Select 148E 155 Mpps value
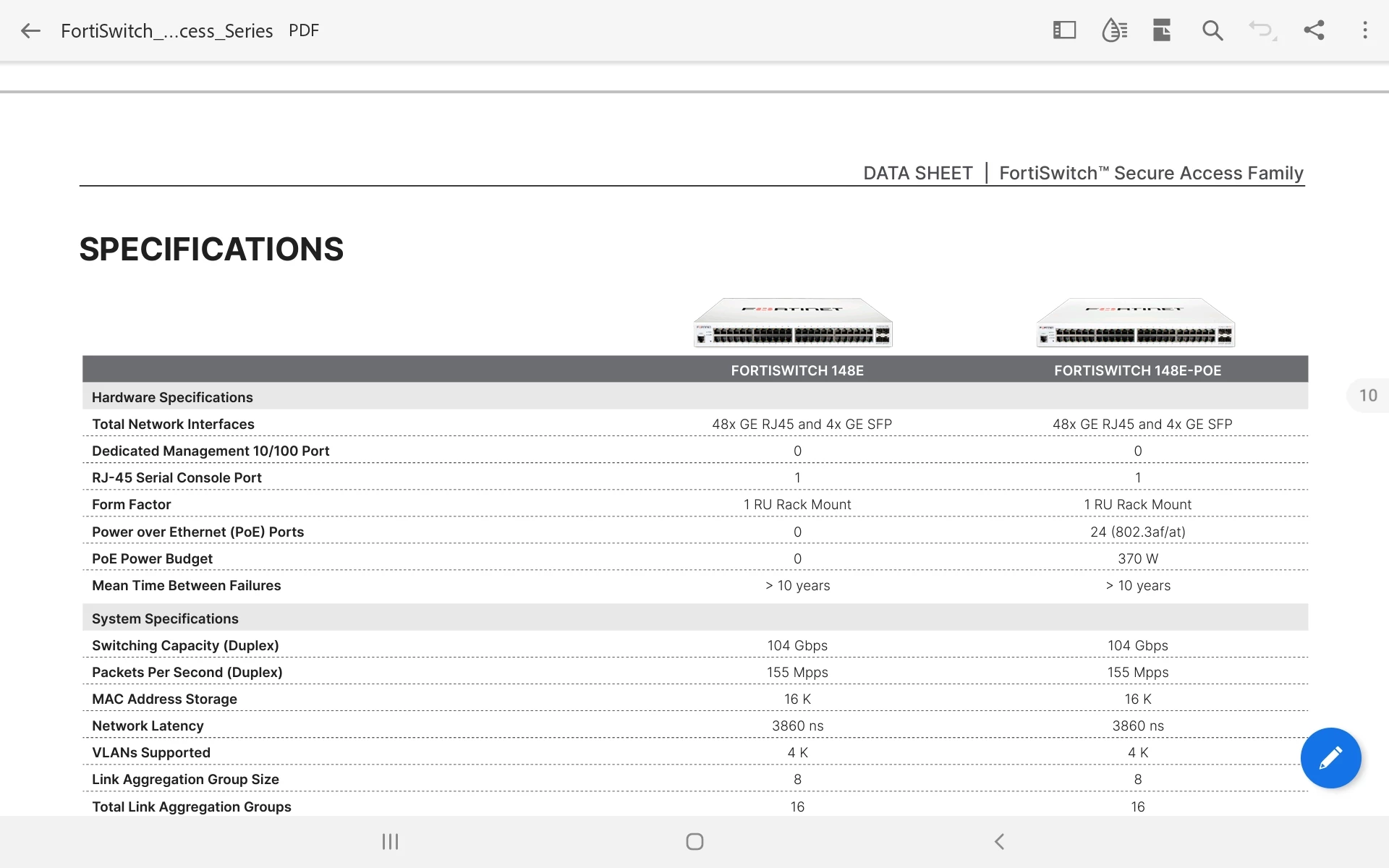This screenshot has height=868, width=1389. click(x=797, y=672)
